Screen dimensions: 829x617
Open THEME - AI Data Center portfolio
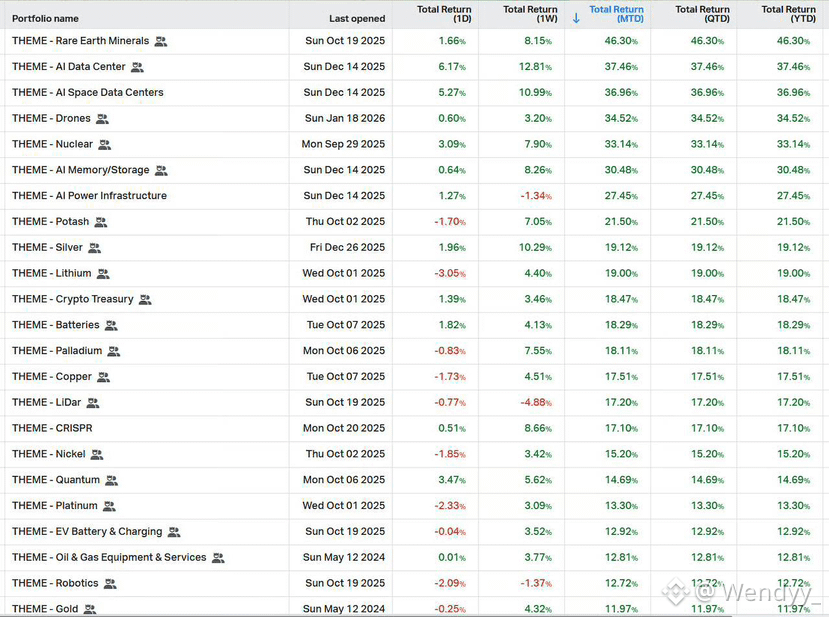[x=69, y=67]
